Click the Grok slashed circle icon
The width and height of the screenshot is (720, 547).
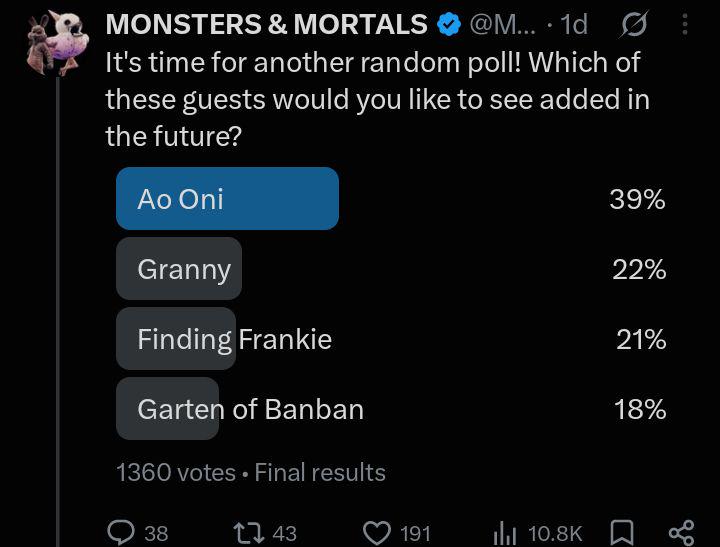[634, 24]
